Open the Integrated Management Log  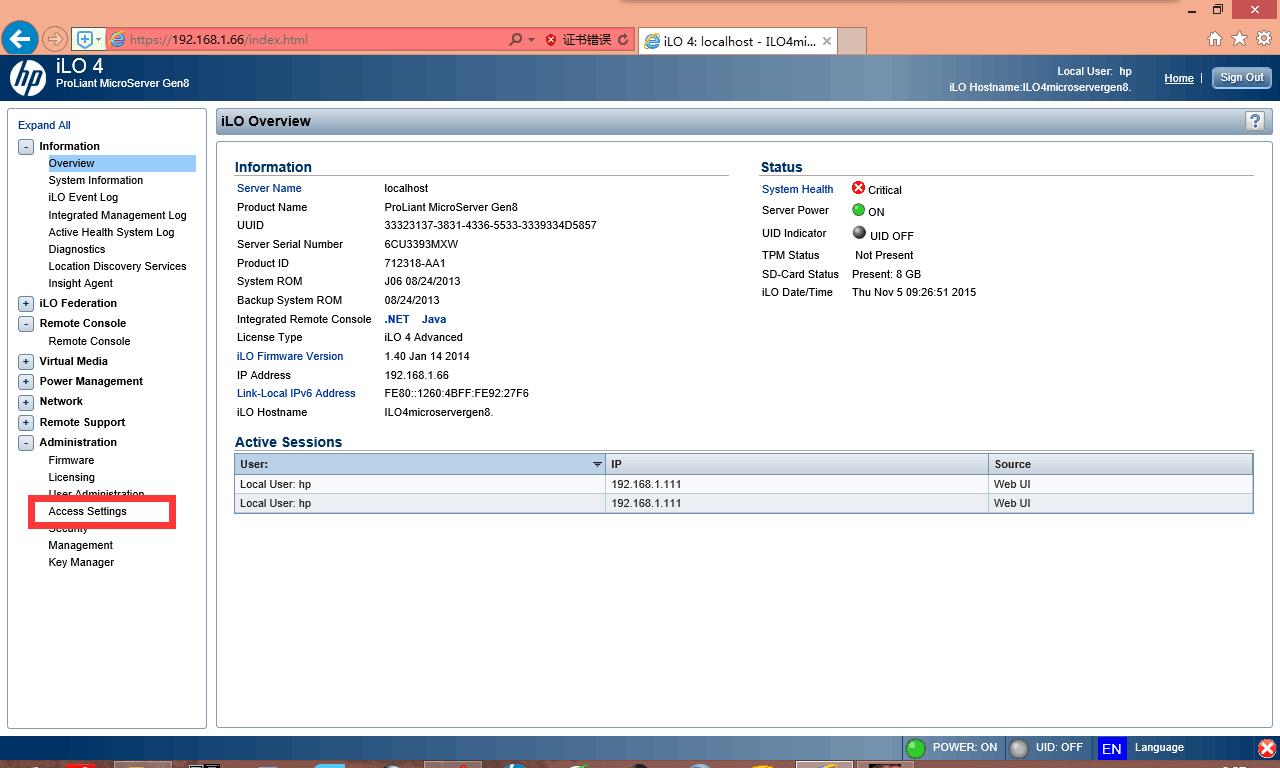click(117, 215)
